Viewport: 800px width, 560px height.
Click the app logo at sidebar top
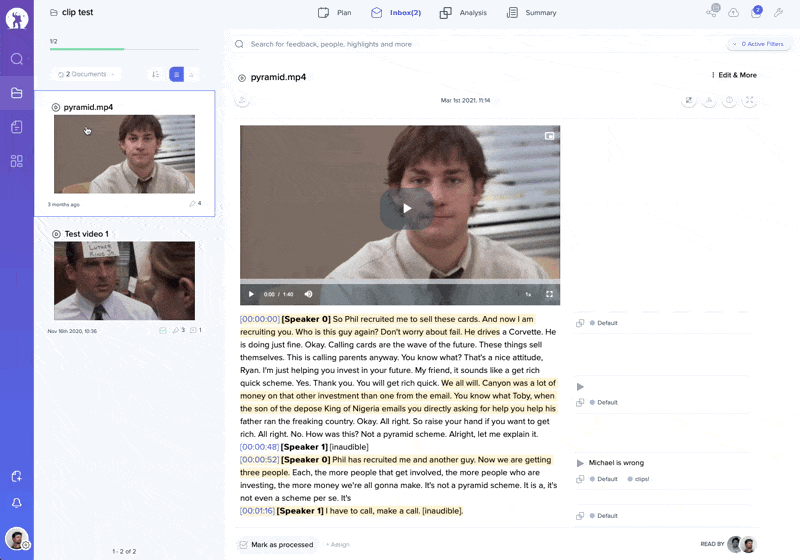[x=17, y=18]
